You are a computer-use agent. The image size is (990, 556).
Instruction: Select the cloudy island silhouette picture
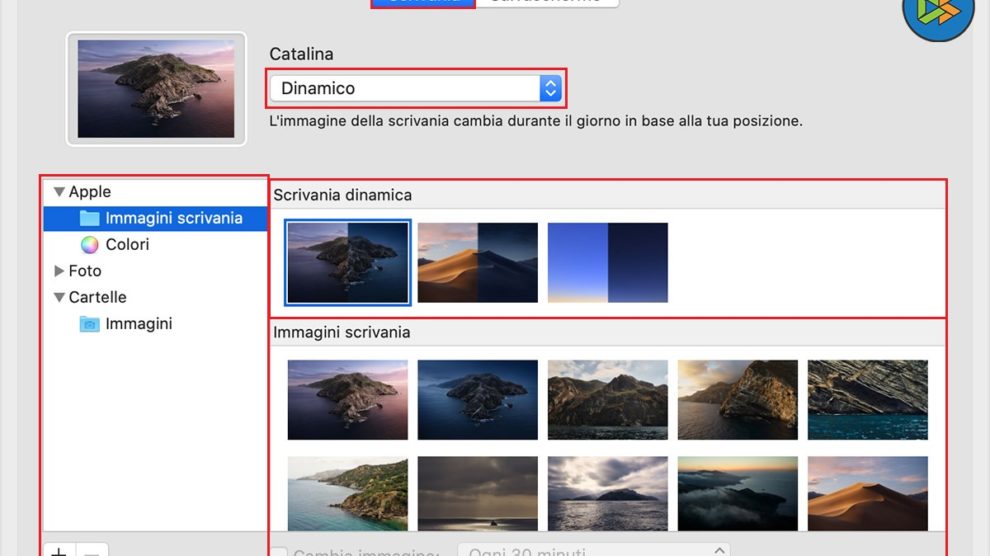click(608, 494)
